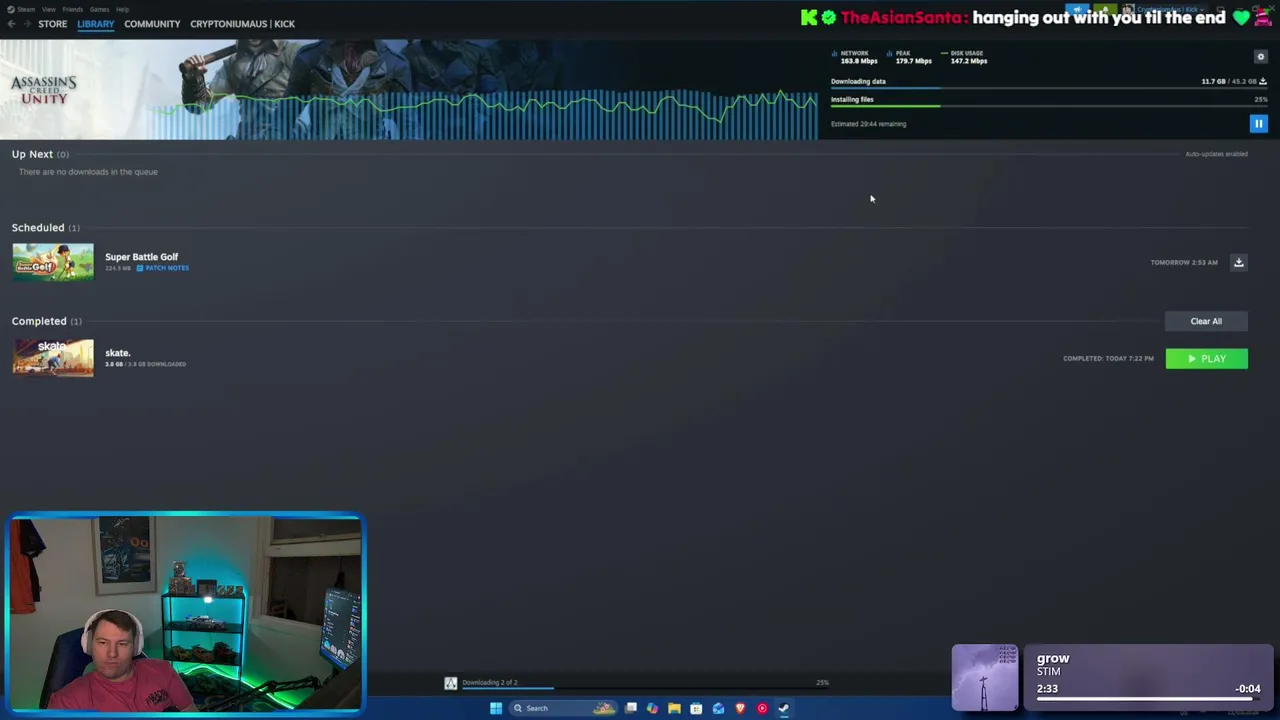Open CRYPTONIUMAUS | KICK profile tab
Viewport: 1280px width, 720px height.
click(242, 24)
